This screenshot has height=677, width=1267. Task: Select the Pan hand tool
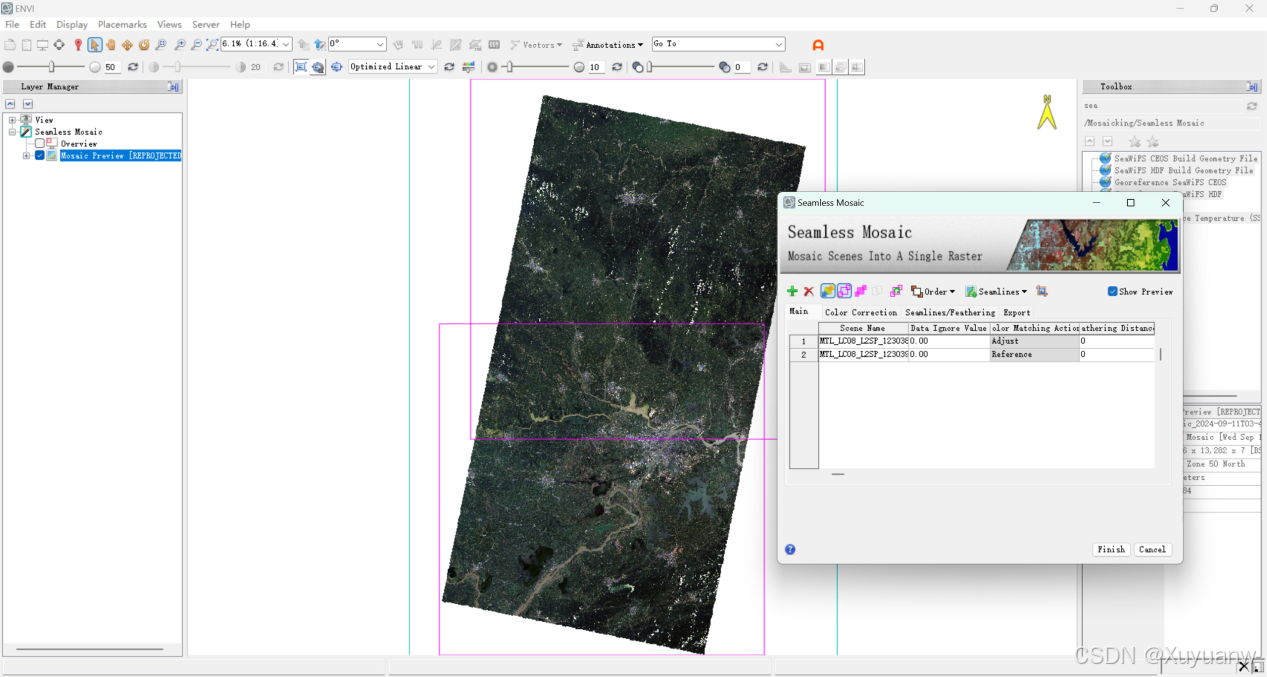[x=111, y=45]
